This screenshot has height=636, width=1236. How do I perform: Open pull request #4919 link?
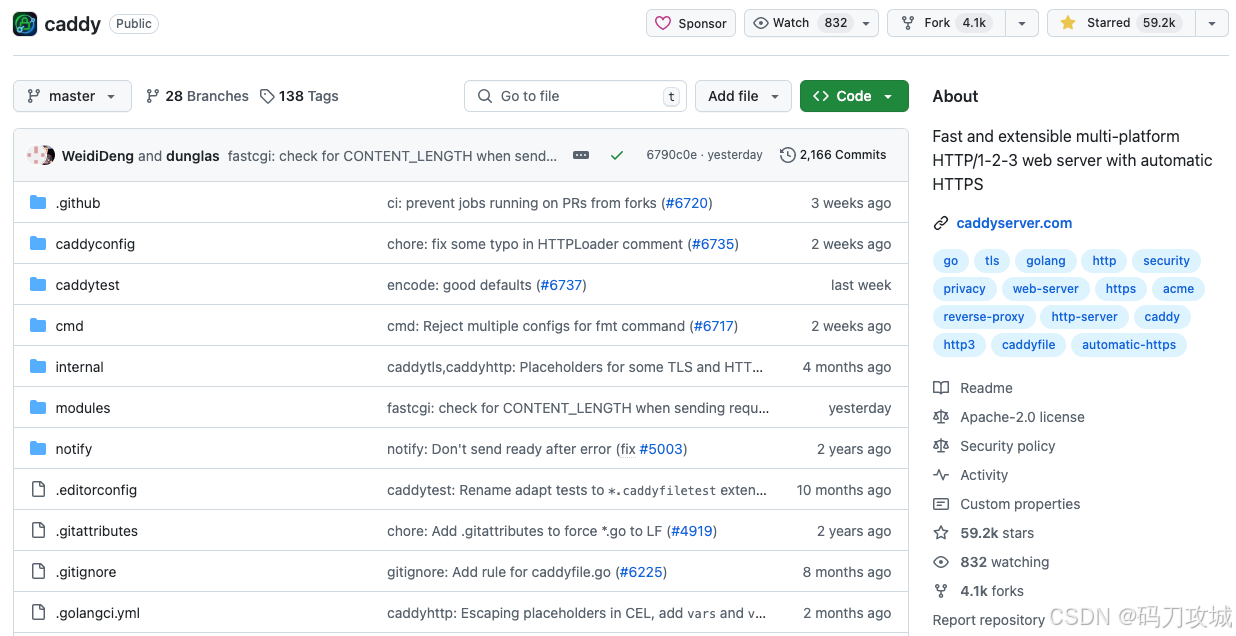(x=692, y=531)
